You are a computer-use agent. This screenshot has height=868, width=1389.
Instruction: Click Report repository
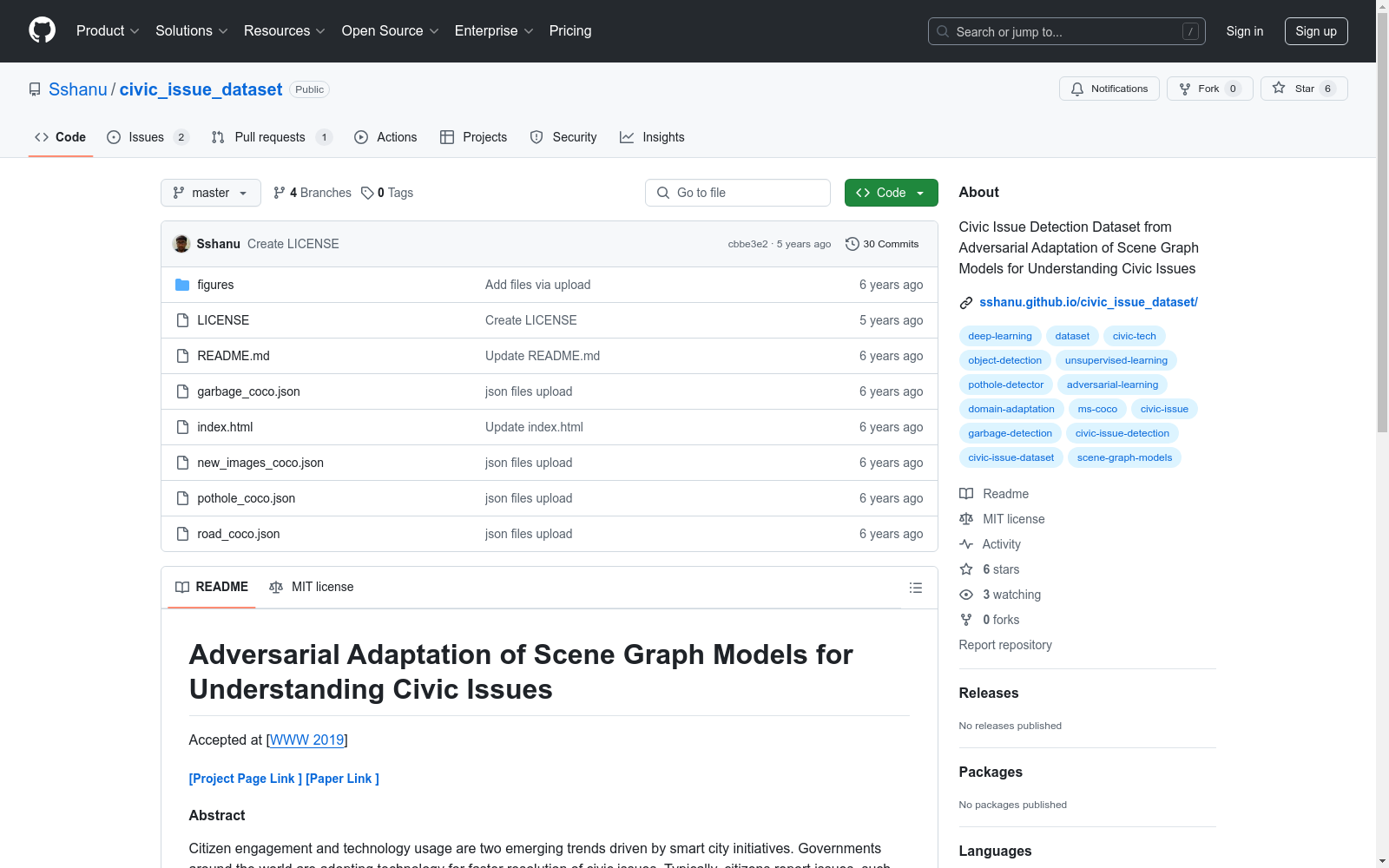tap(1005, 645)
